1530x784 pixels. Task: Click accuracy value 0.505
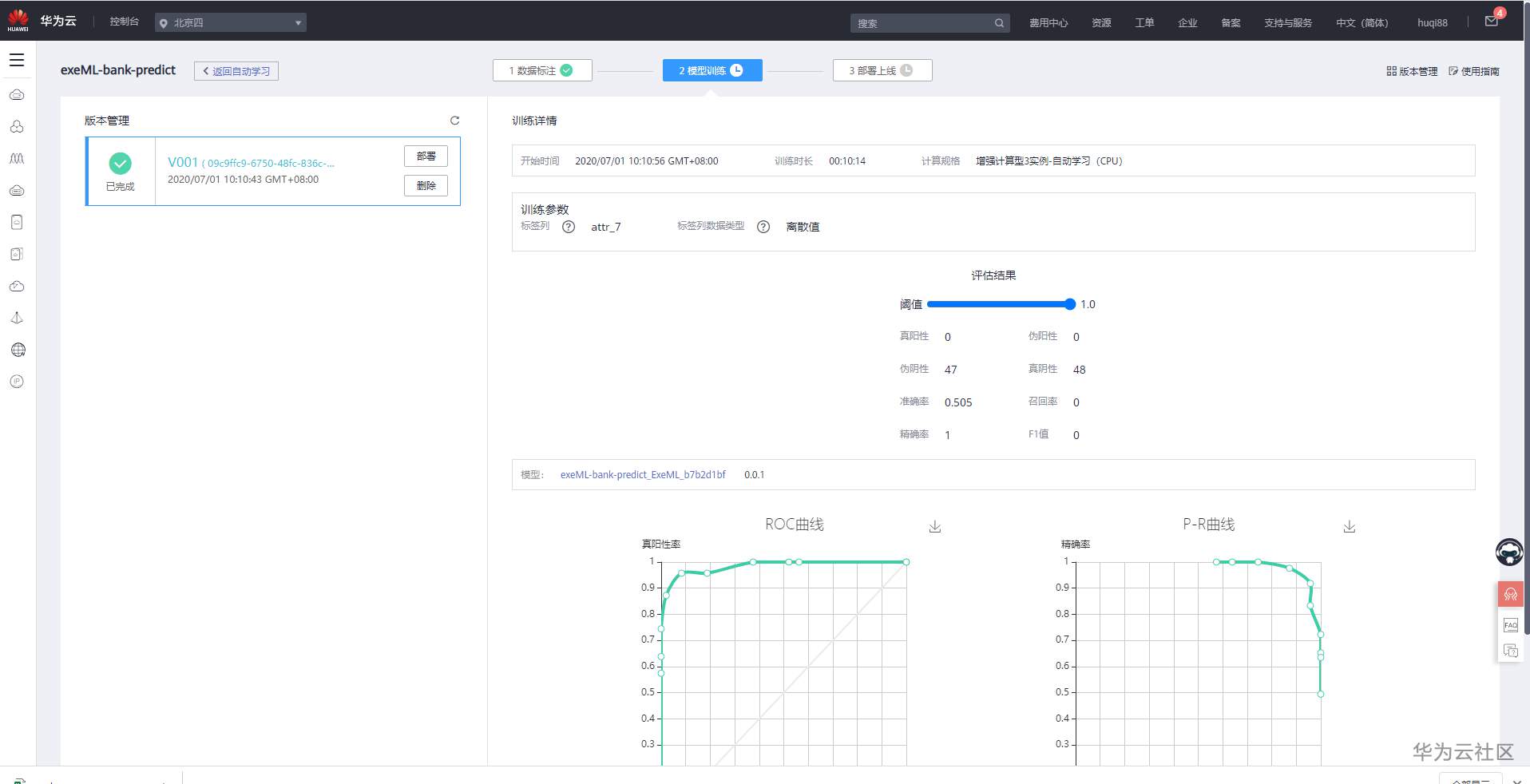coord(958,402)
